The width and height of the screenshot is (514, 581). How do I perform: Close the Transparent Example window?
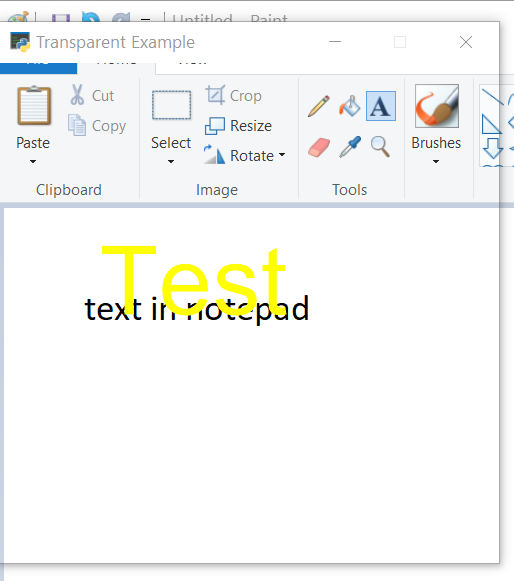466,42
